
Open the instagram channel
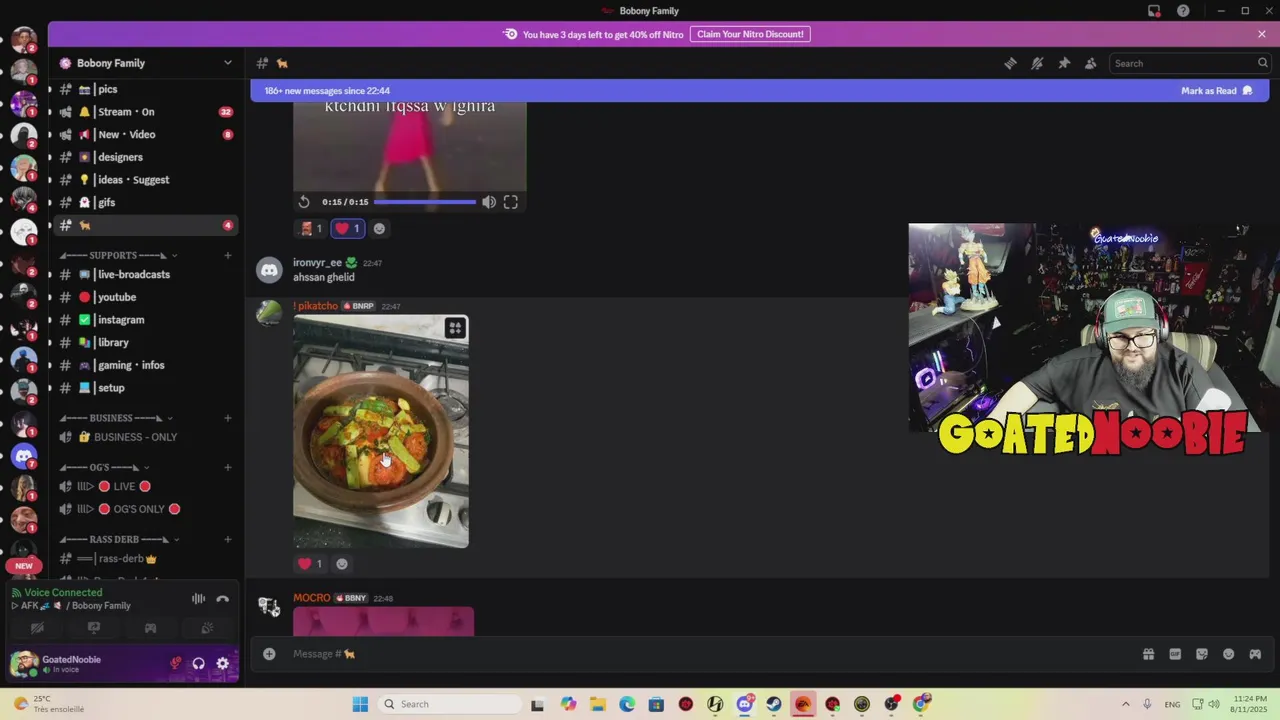pos(145,320)
